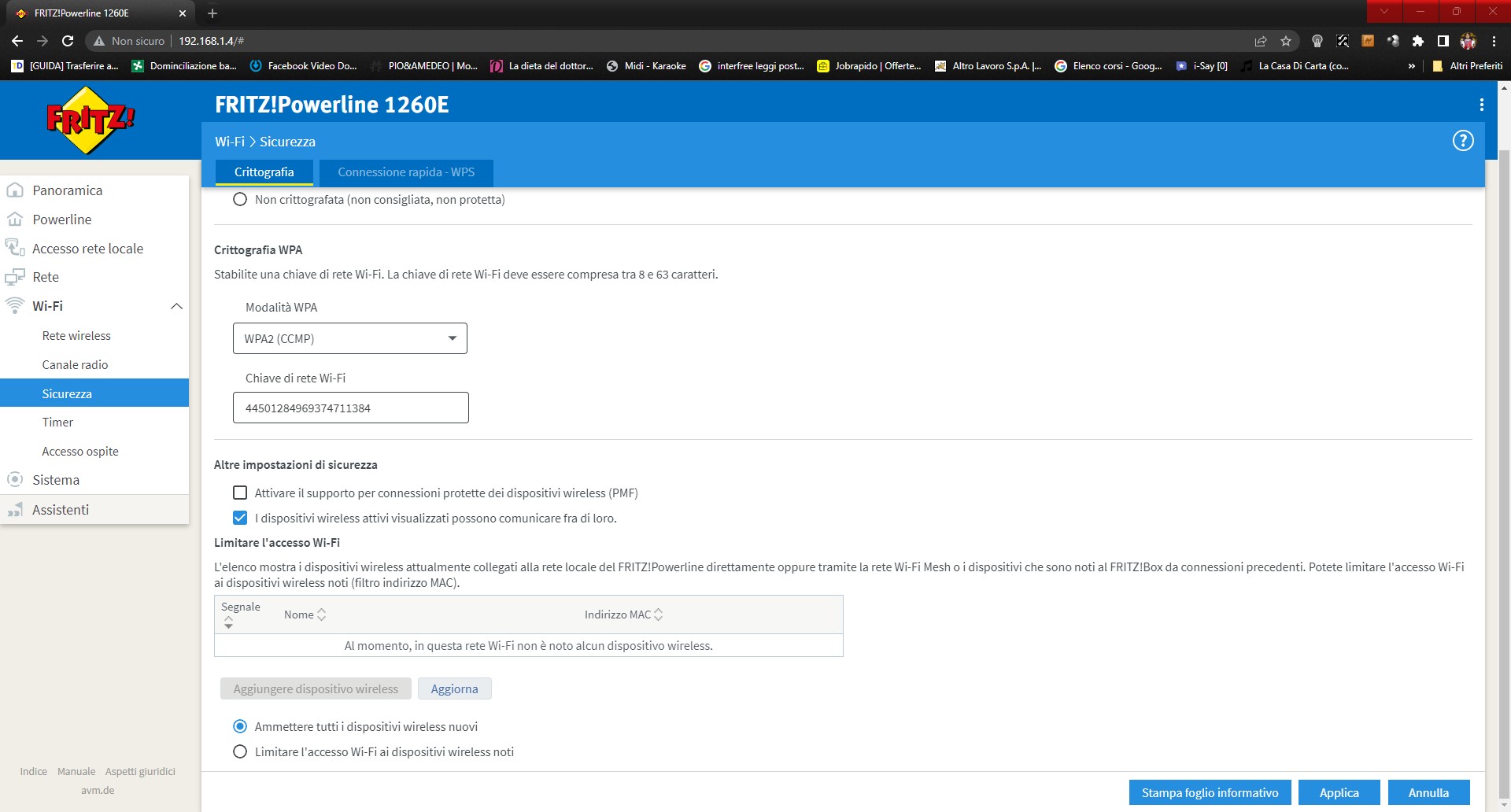1511x812 pixels.
Task: Open Chrome three-dot menu
Action: point(1494,41)
